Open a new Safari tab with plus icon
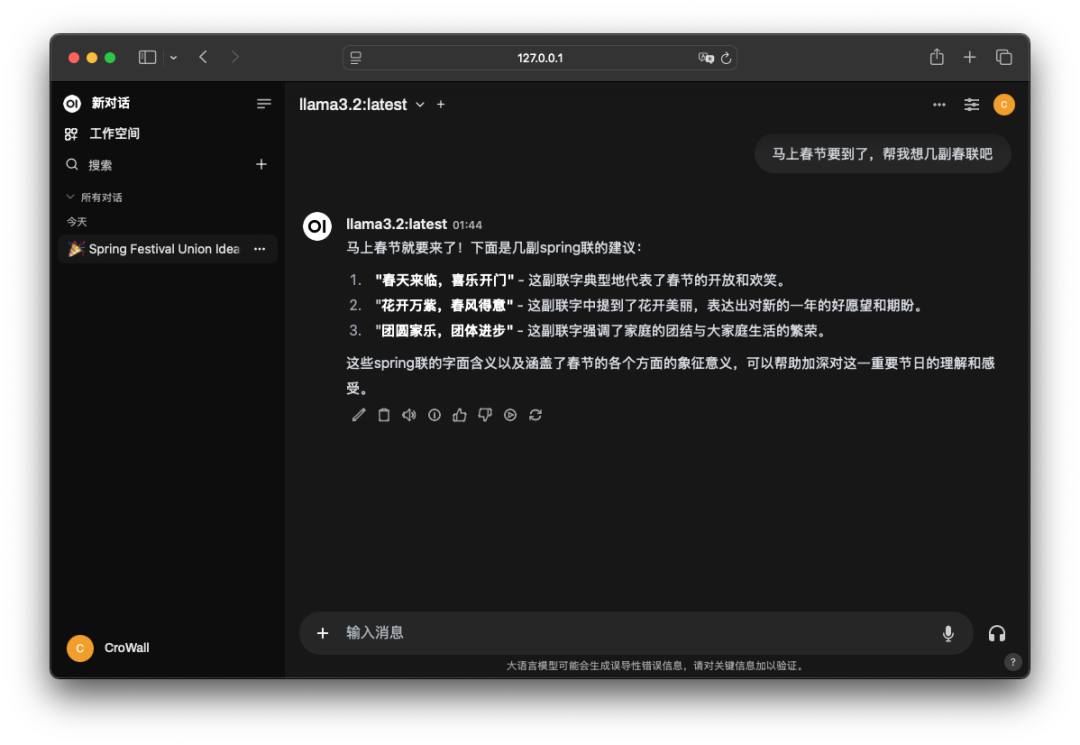1080x745 pixels. coord(969,57)
